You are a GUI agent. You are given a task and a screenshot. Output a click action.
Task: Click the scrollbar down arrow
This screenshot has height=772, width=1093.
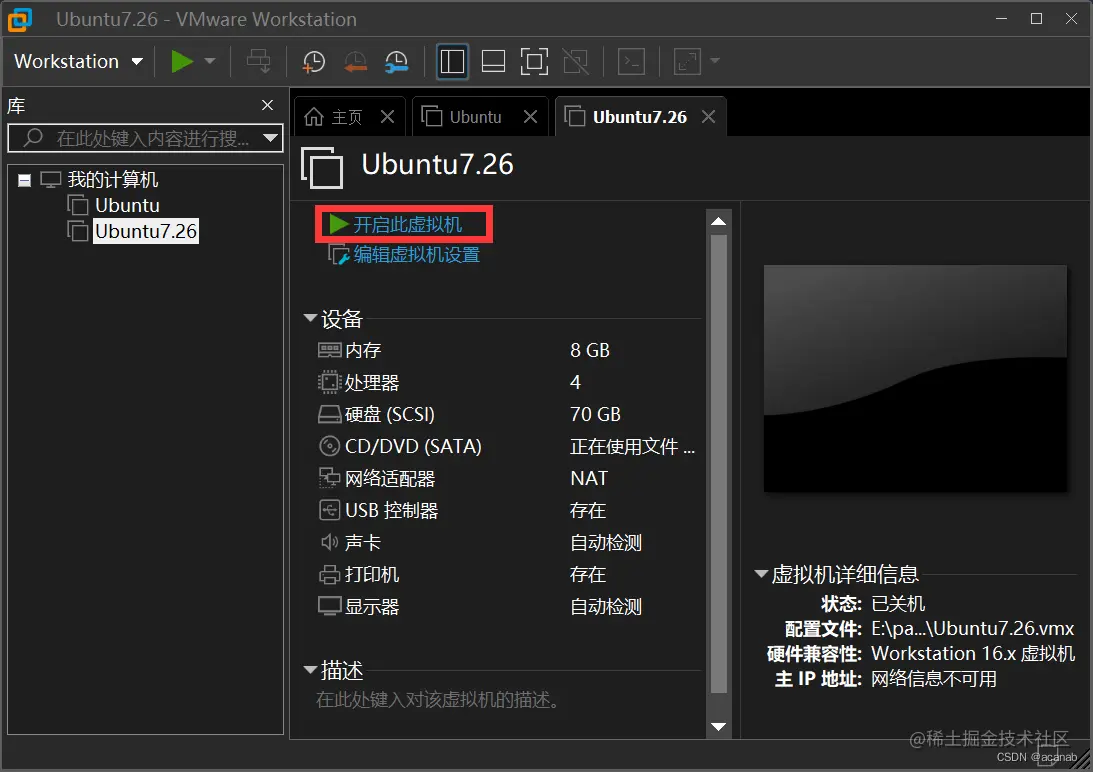(x=719, y=727)
